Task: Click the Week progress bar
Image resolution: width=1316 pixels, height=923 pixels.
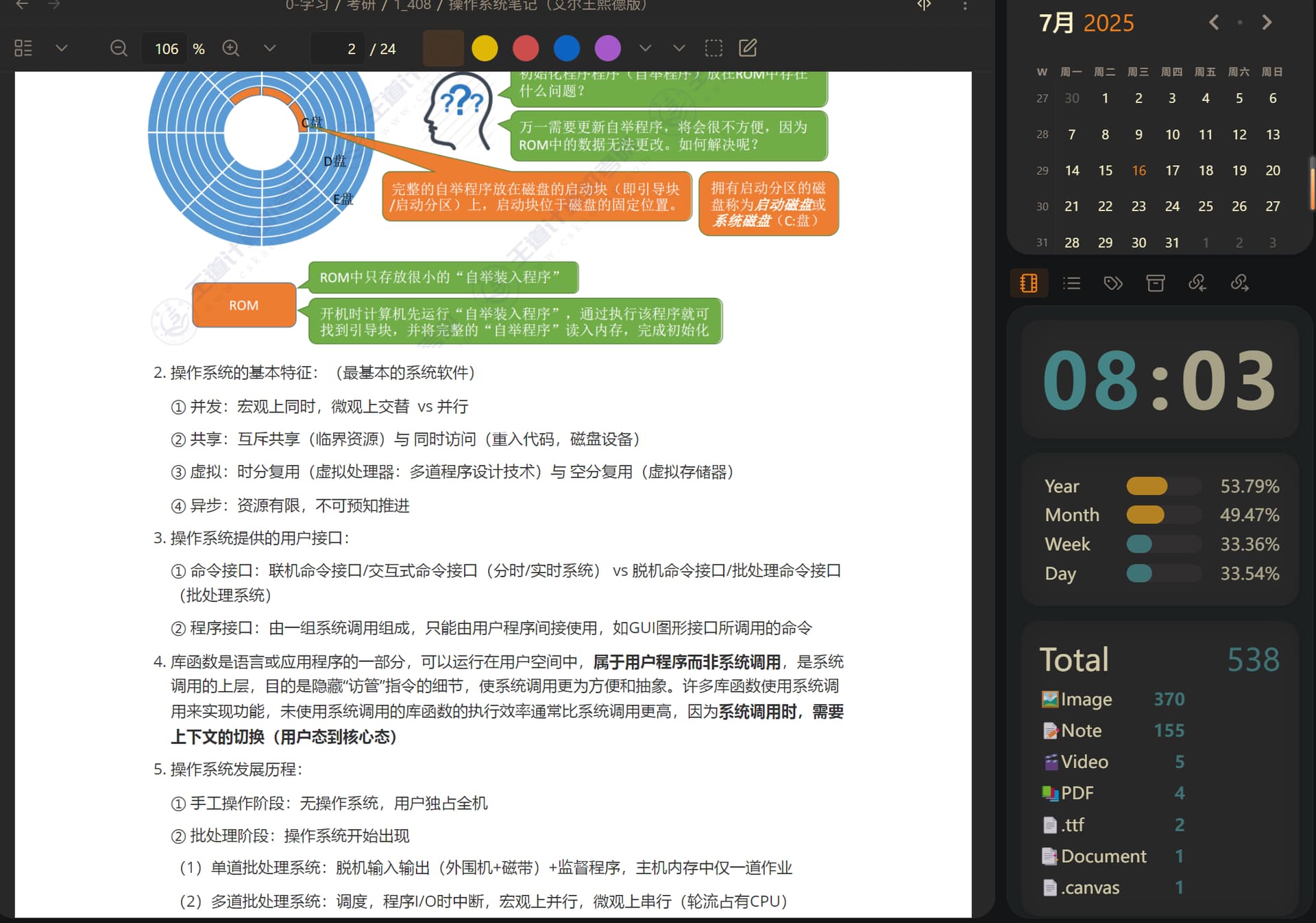Action: (1164, 544)
